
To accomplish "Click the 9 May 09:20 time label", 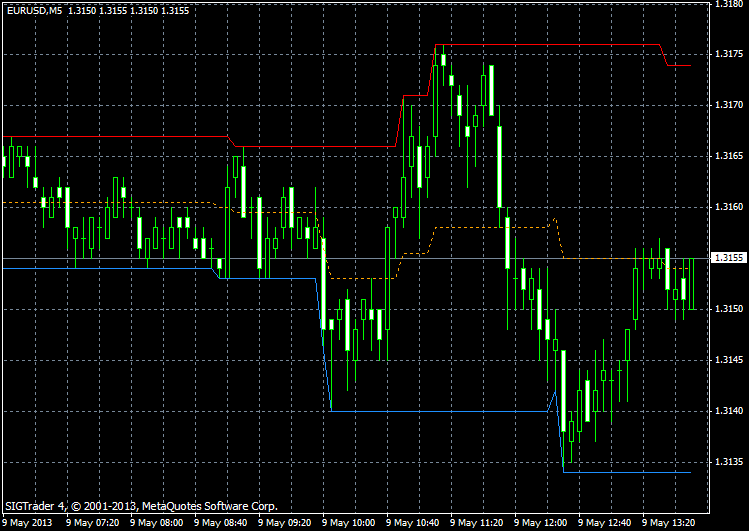I will 285,523.
